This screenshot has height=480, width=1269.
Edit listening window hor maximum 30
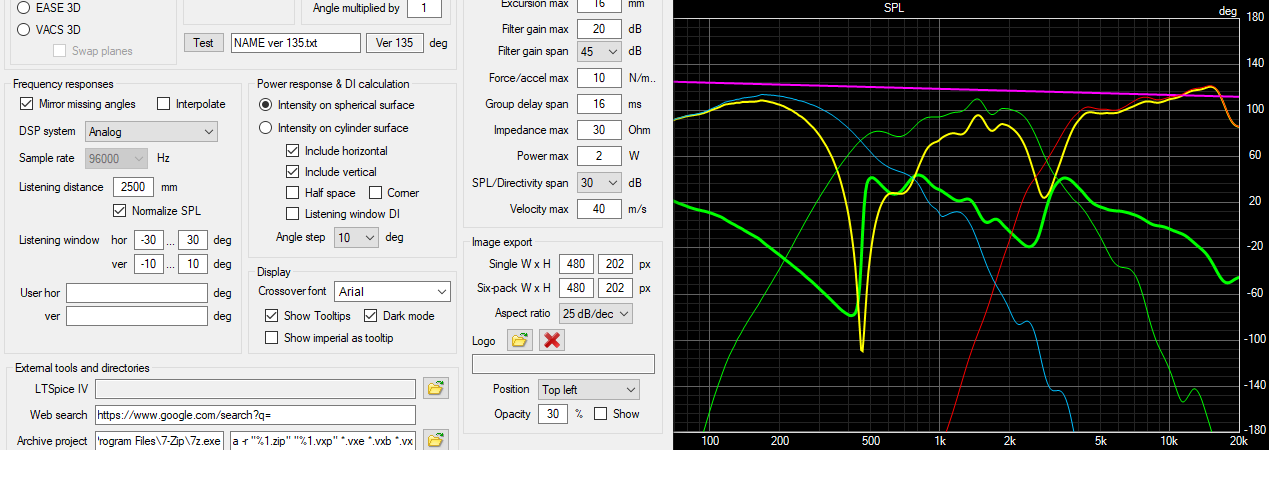coord(193,240)
